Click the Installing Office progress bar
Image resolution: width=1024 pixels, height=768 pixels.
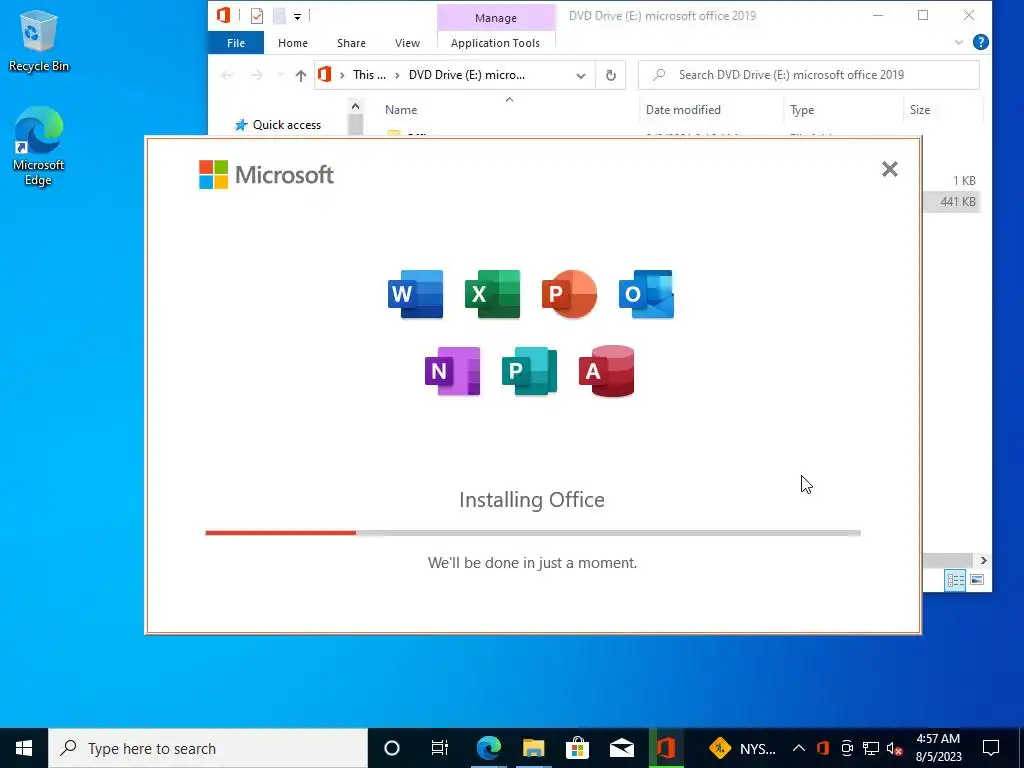click(533, 533)
